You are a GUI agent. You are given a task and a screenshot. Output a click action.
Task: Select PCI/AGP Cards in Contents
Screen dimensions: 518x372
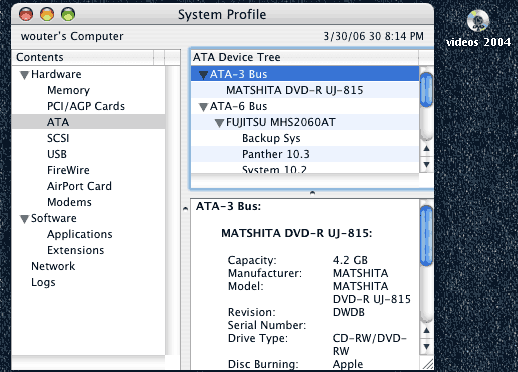click(86, 106)
